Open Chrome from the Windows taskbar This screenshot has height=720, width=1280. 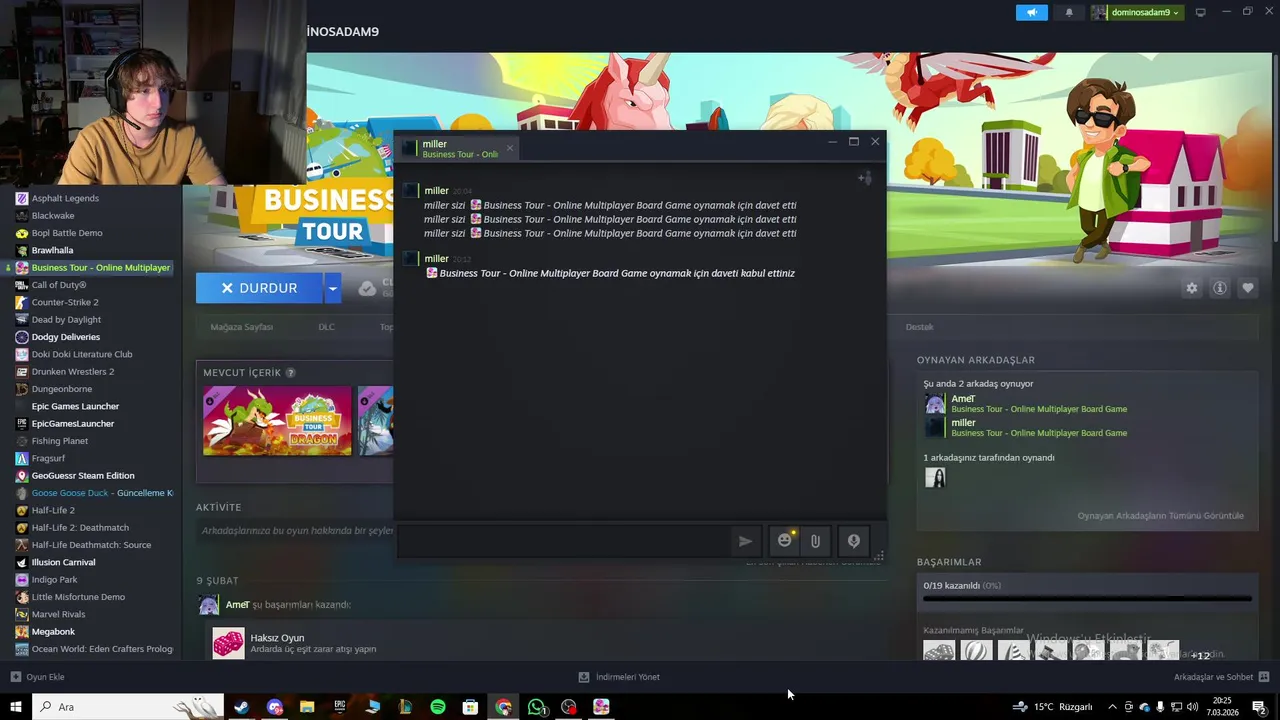click(503, 707)
